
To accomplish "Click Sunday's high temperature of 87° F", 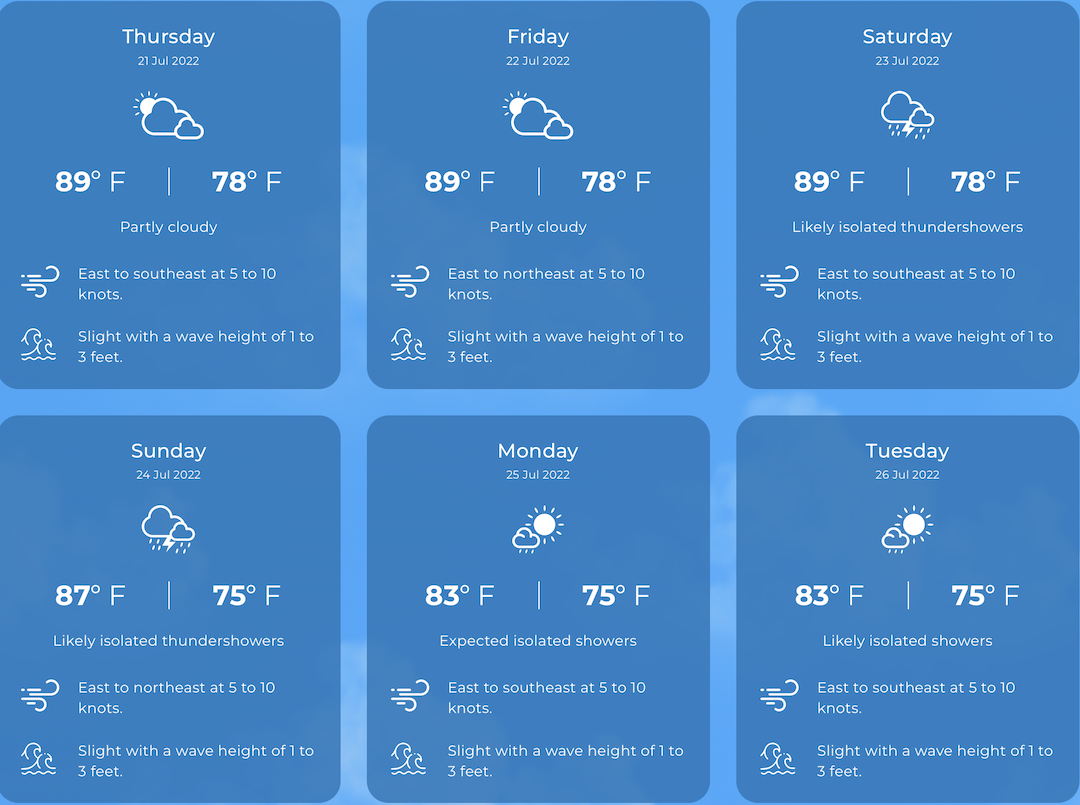I will [90, 596].
